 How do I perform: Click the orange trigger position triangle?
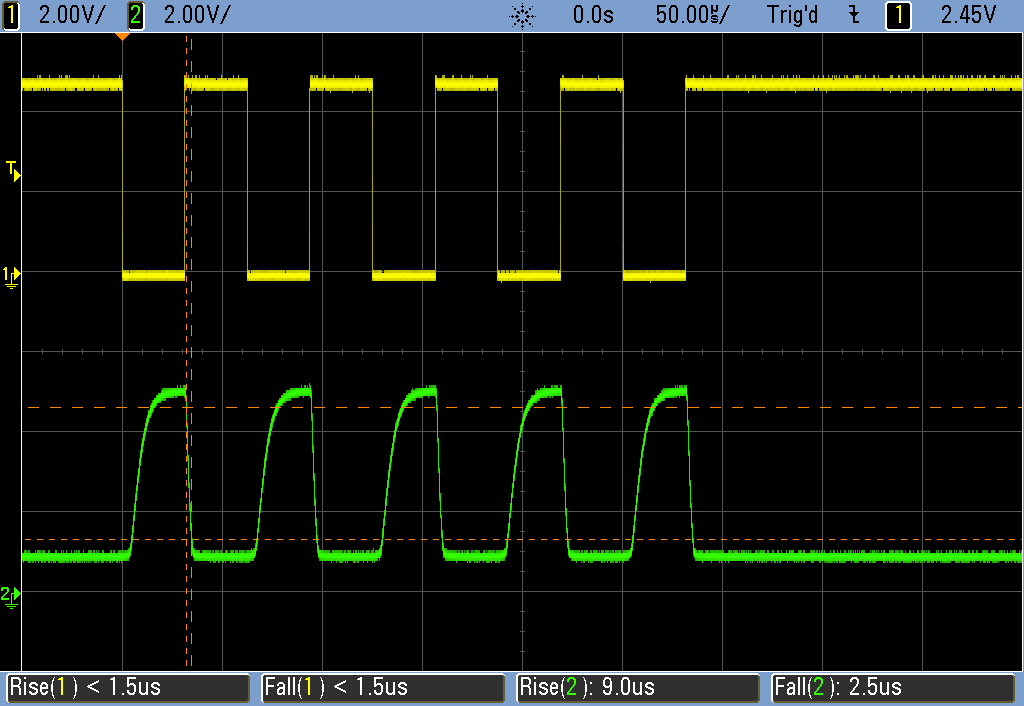122,37
